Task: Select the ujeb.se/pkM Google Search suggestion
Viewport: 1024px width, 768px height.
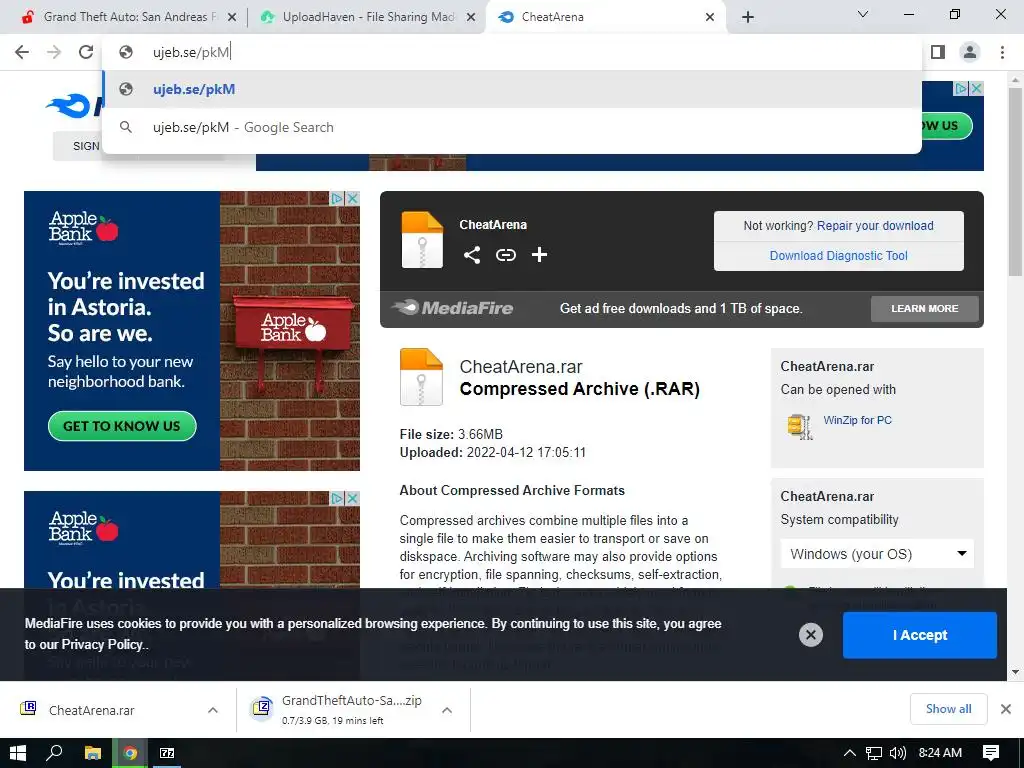Action: click(x=512, y=127)
